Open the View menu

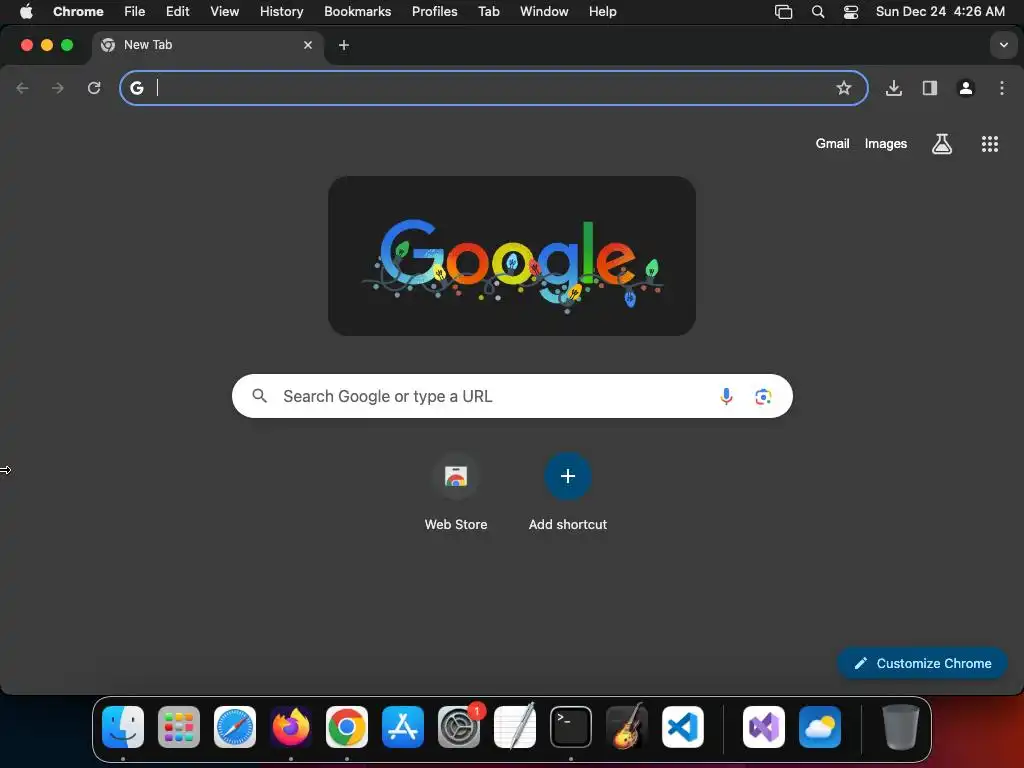pos(225,12)
